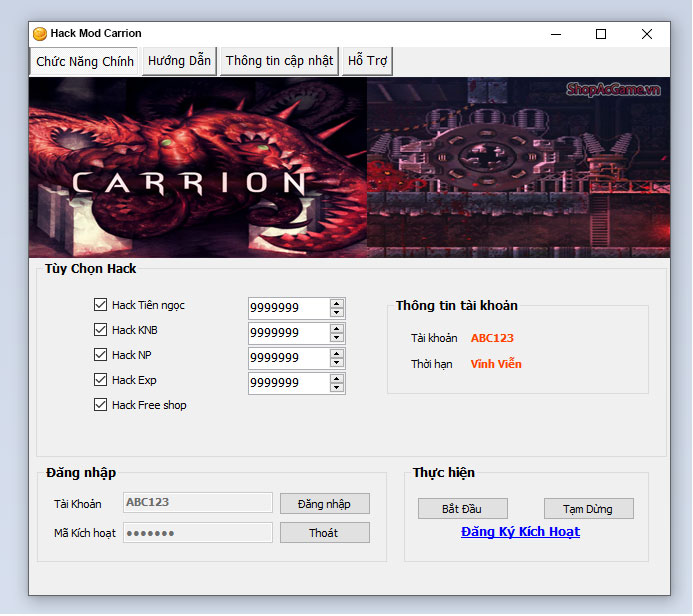Click the Hack NP spinner down arrow

coord(337,362)
